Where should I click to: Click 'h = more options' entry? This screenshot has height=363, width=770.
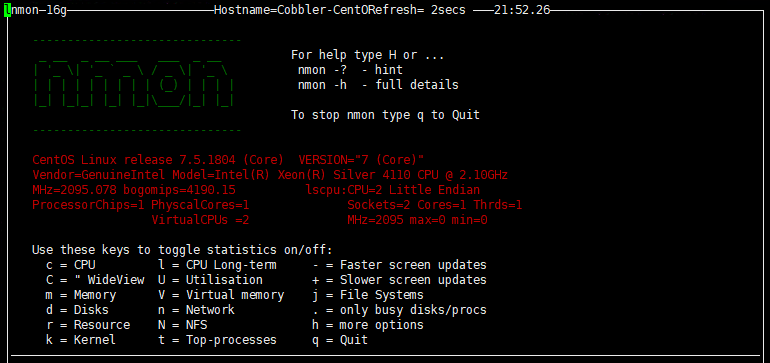click(368, 325)
